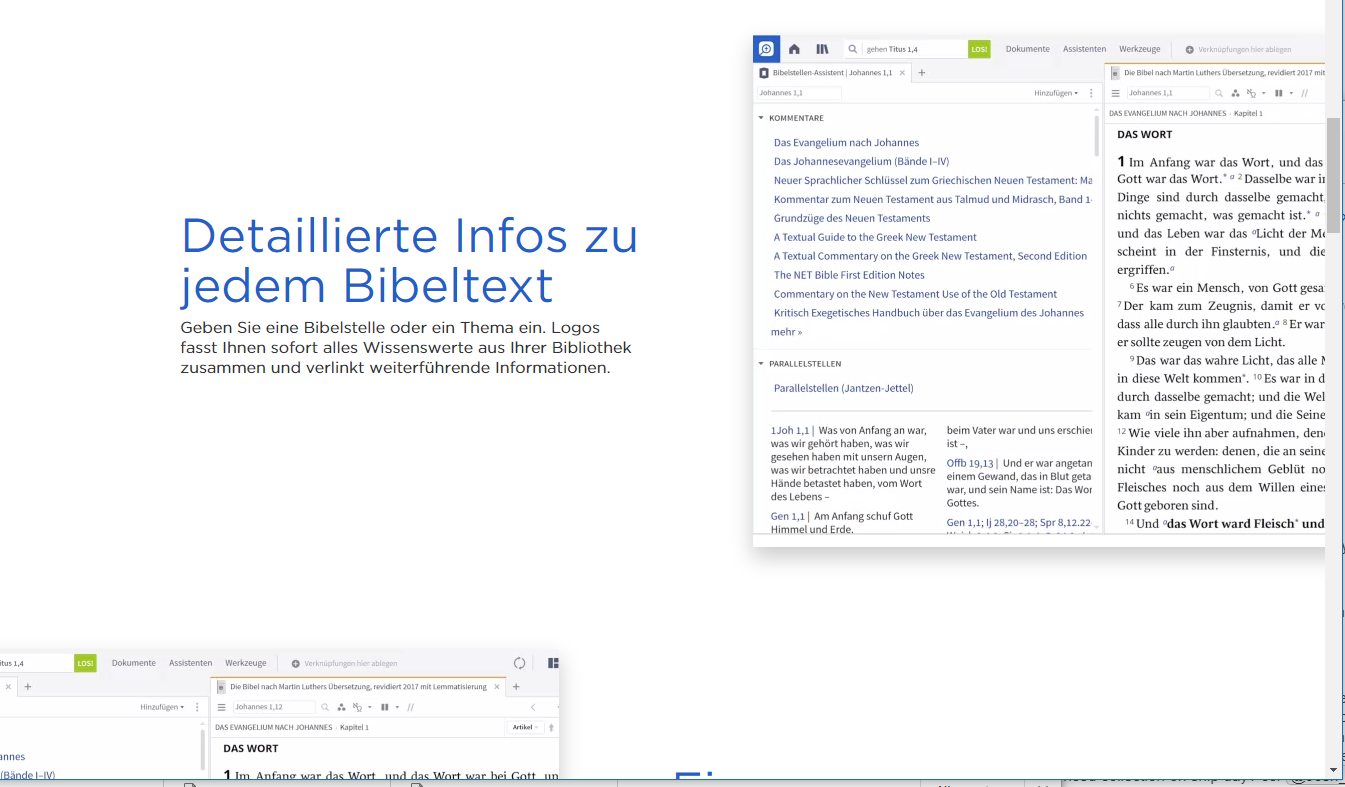The height and width of the screenshot is (787, 1345).
Task: Click the '1Joh 1,1' verse reference
Action: pos(790,431)
